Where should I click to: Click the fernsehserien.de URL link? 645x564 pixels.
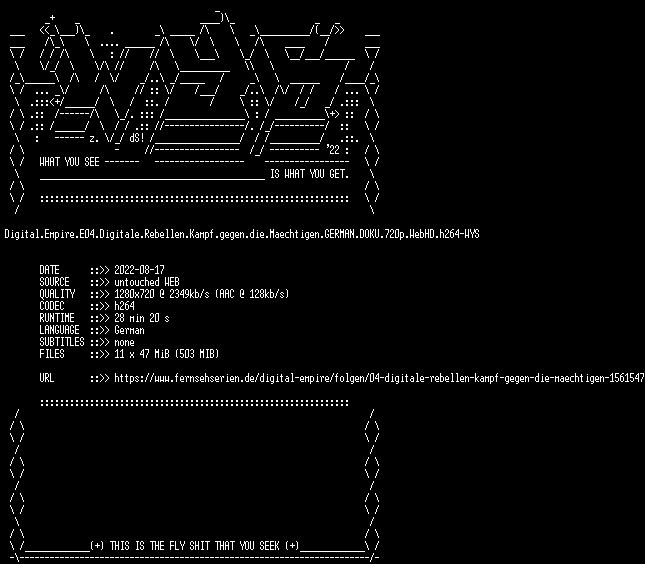coord(378,379)
